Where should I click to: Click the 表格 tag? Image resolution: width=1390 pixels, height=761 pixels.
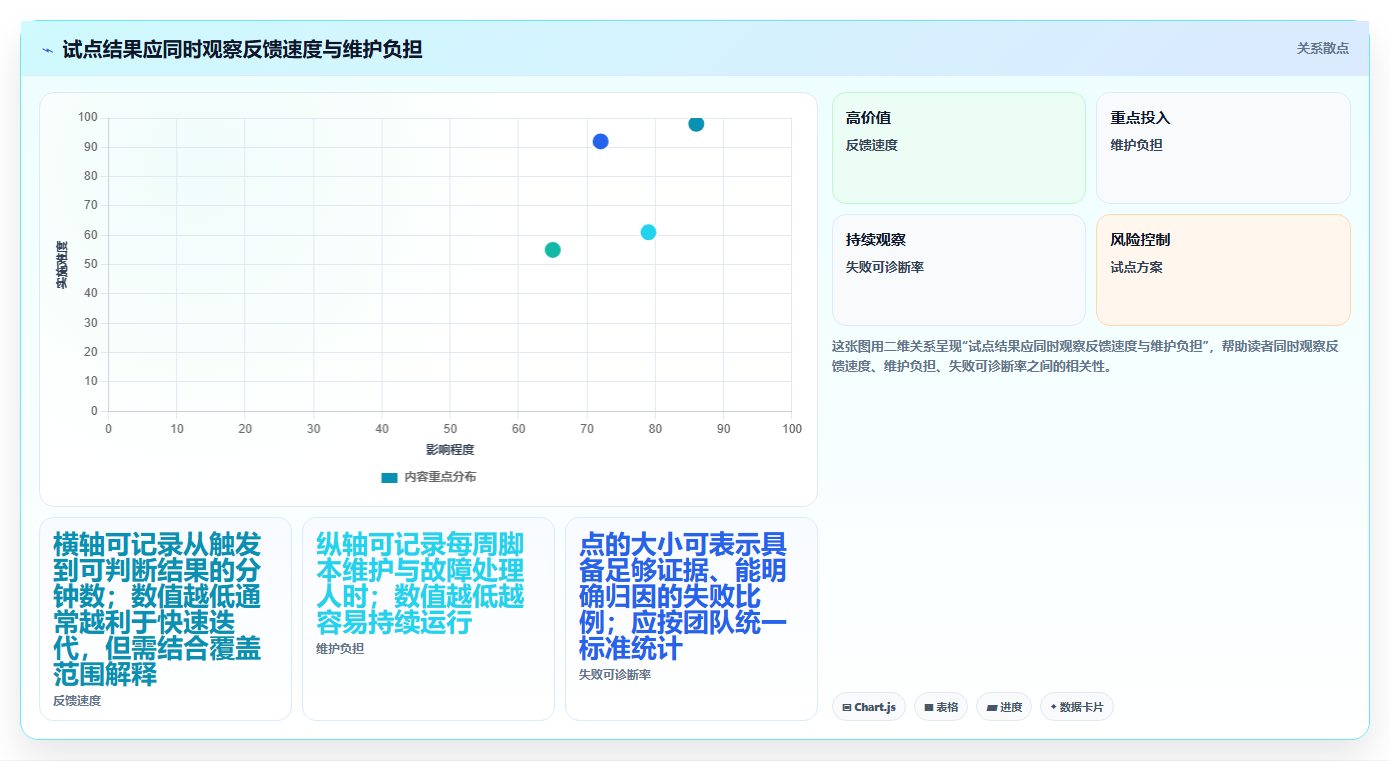941,707
